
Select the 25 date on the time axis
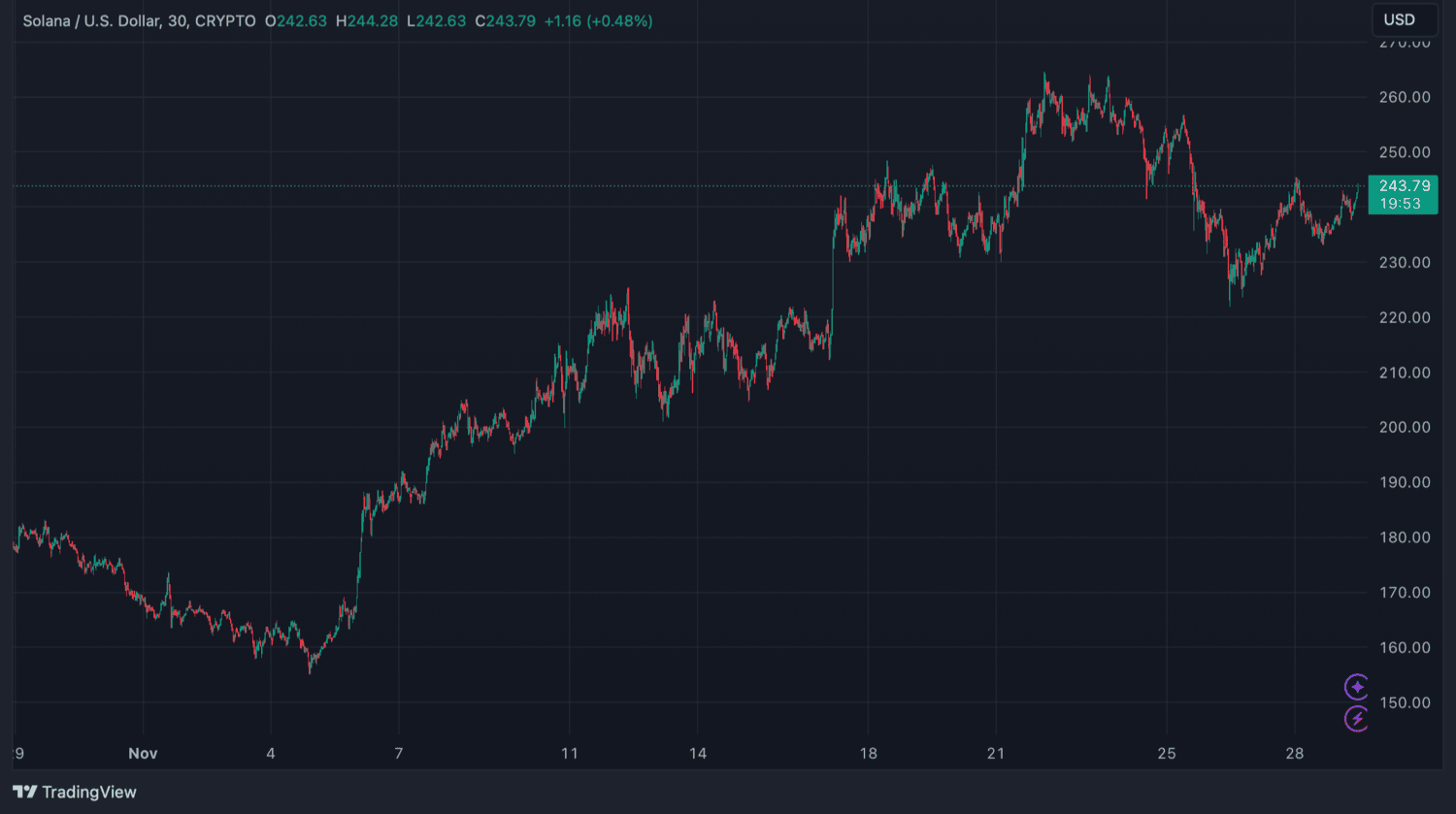point(1166,753)
